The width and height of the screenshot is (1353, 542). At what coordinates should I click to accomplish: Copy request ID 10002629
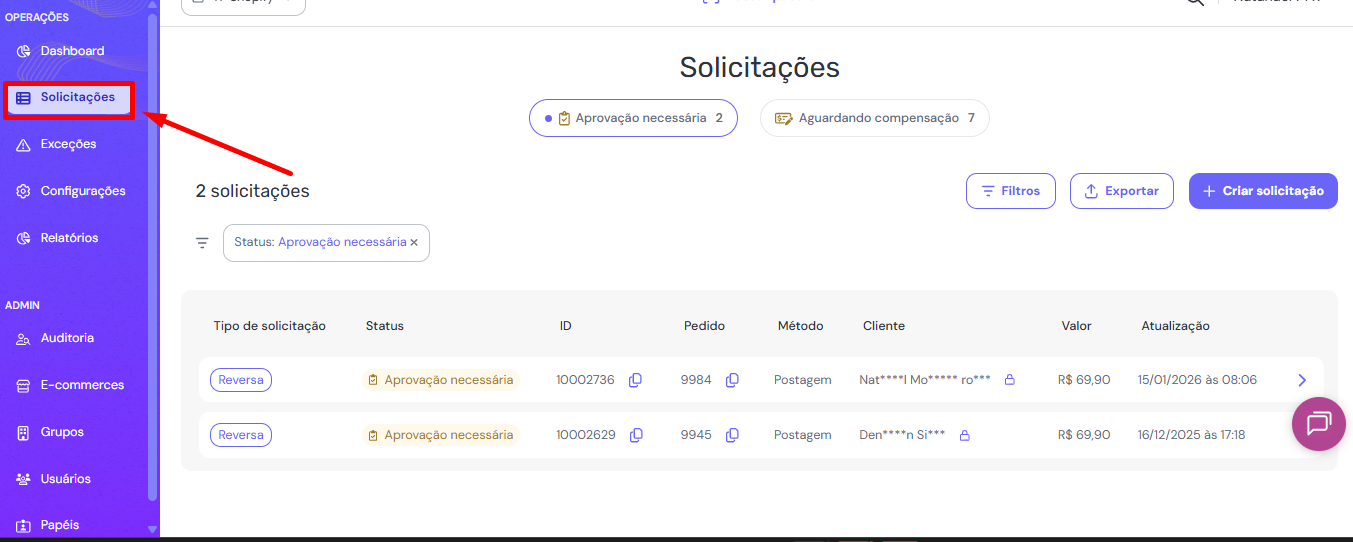coord(635,435)
